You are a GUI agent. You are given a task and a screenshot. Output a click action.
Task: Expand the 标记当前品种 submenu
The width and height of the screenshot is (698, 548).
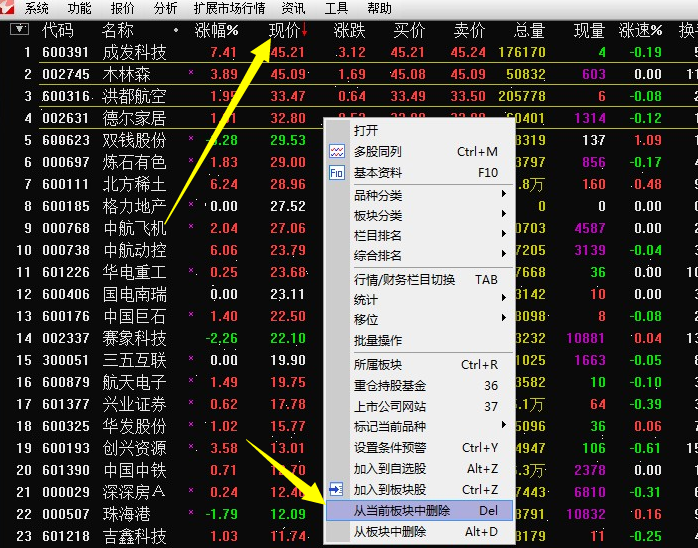419,426
